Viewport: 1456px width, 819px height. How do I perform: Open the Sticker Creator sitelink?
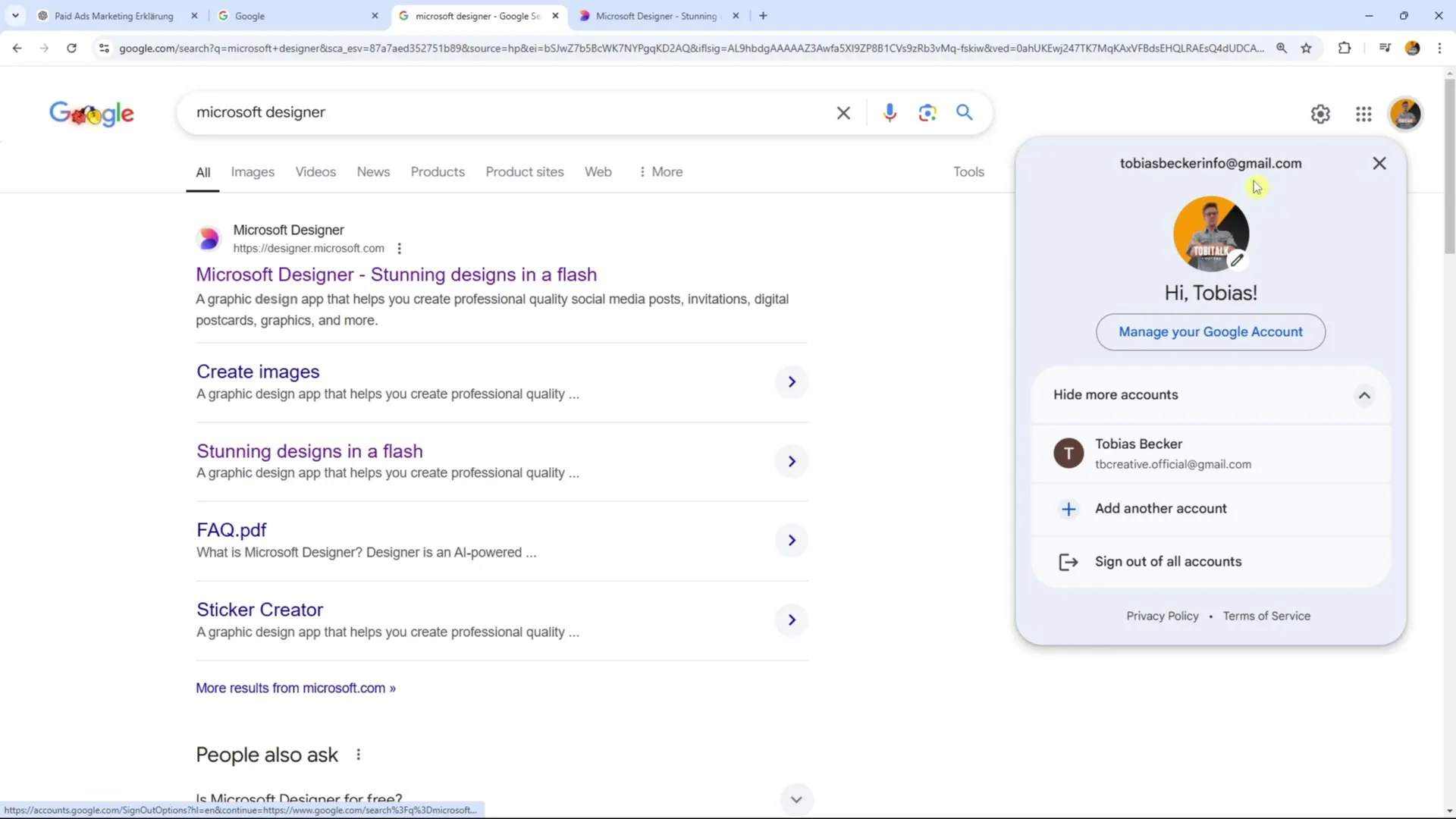coord(259,610)
